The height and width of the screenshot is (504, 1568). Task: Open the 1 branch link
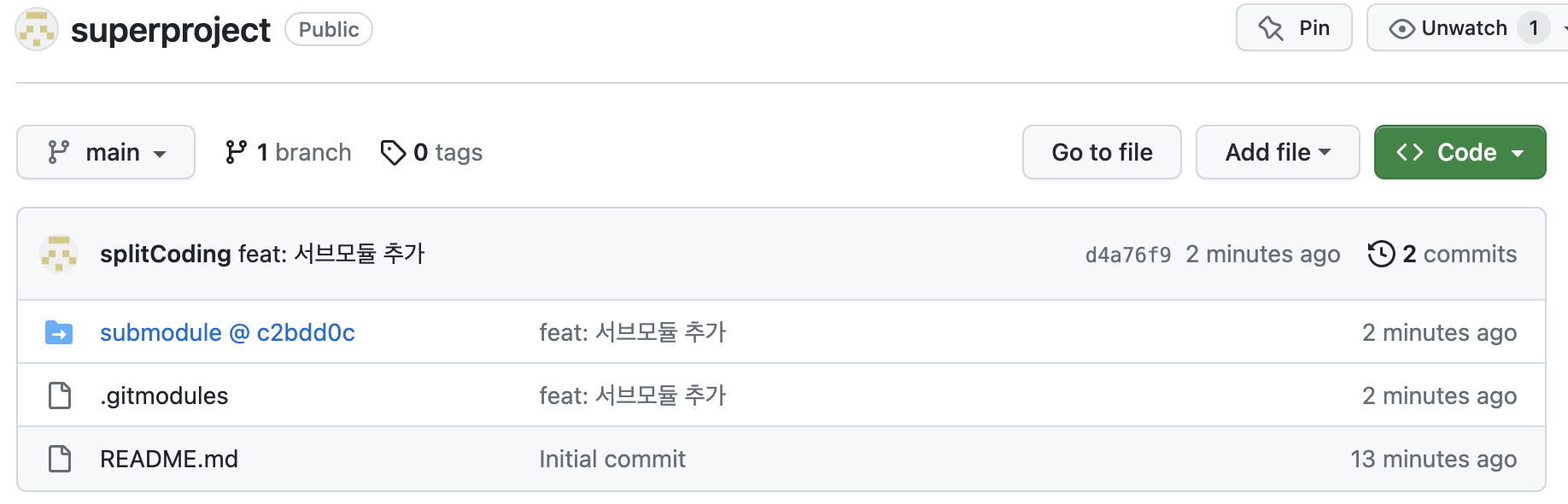click(288, 152)
